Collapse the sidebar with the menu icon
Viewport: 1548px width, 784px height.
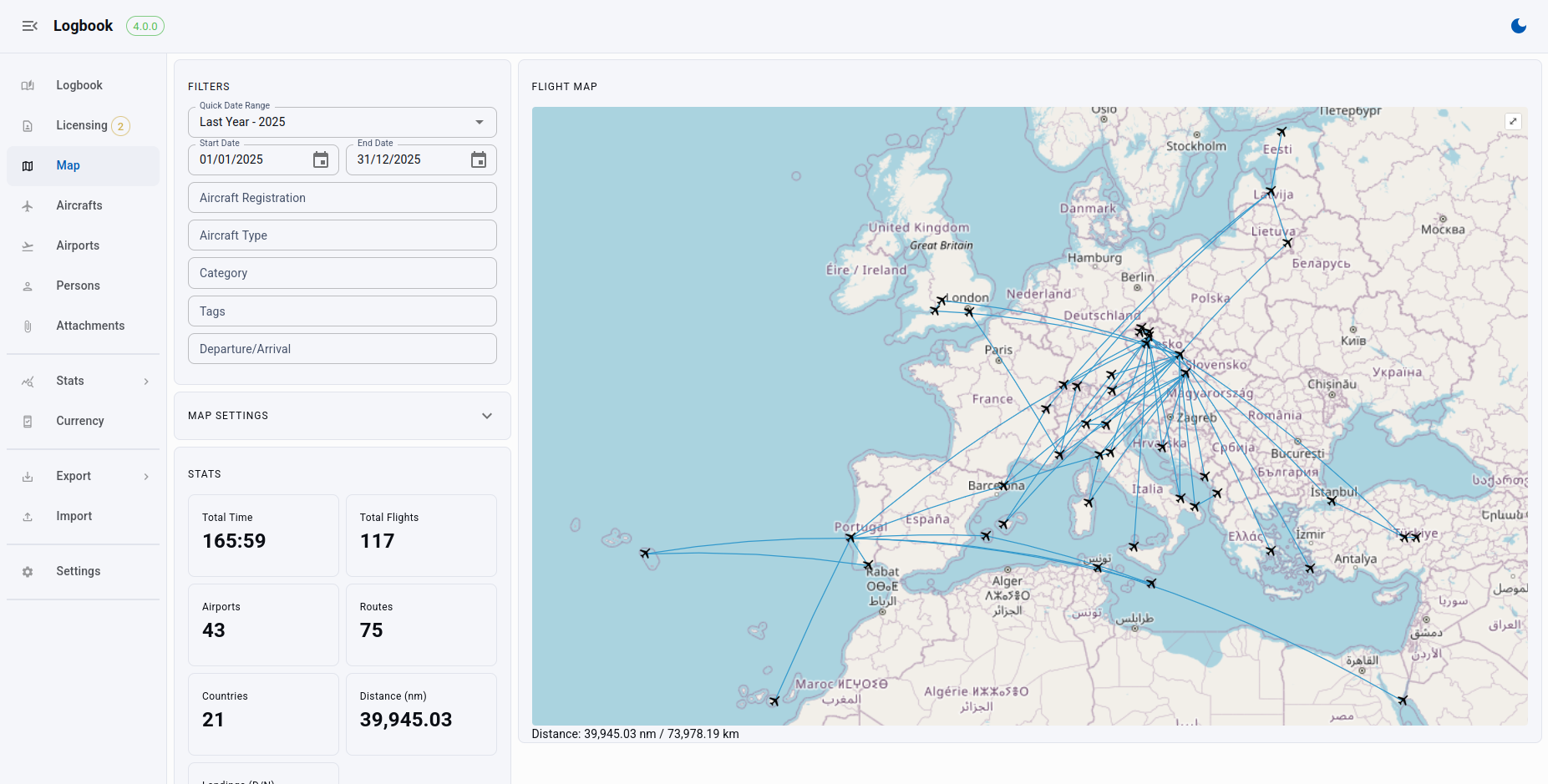(x=30, y=26)
